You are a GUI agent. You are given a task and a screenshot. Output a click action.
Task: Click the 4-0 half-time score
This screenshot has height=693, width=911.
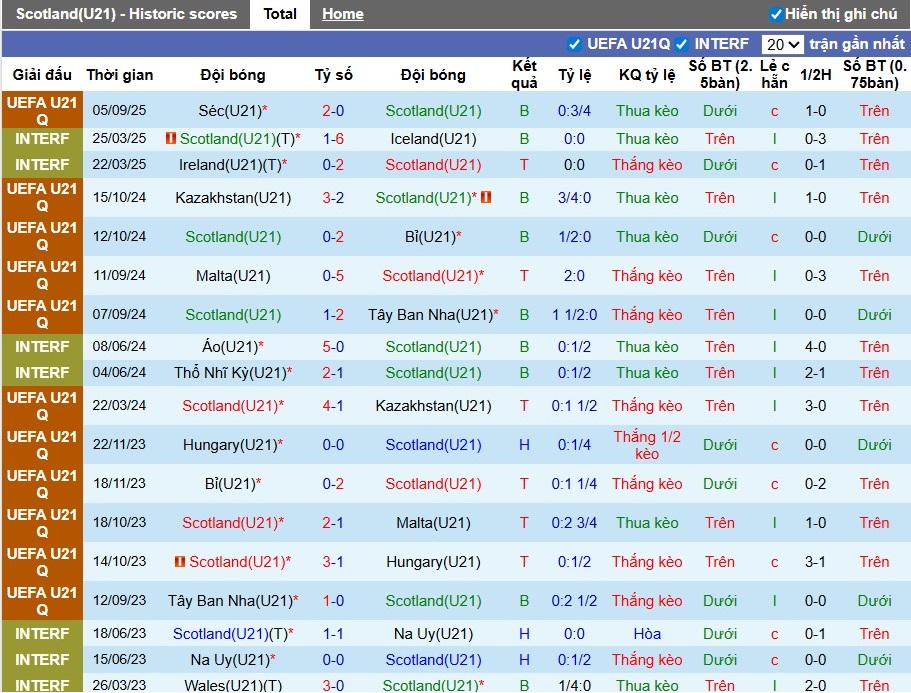coord(815,347)
